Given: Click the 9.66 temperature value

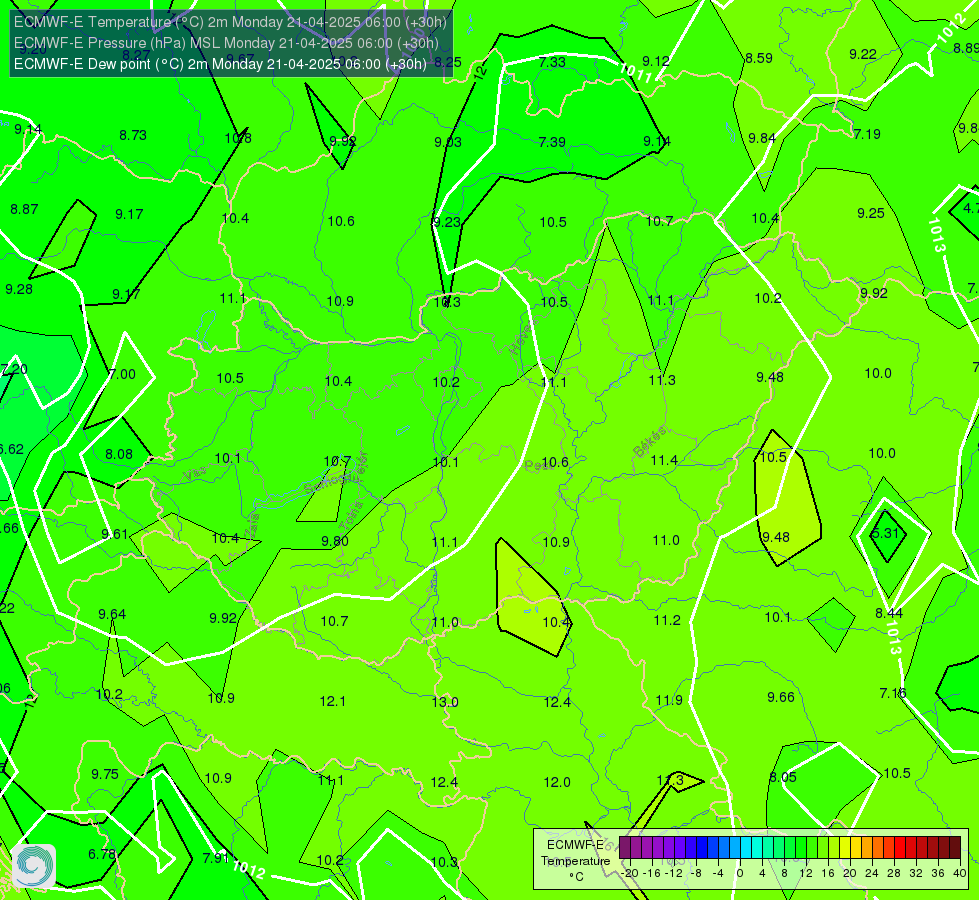Looking at the screenshot, I should tap(781, 697).
